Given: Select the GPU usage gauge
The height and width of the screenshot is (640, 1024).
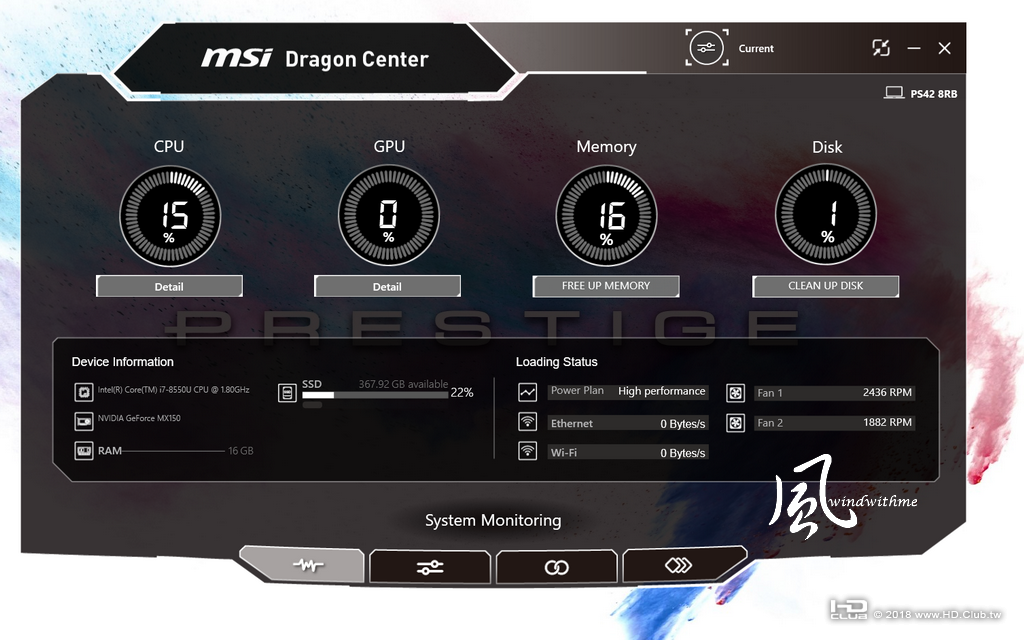Looking at the screenshot, I should [x=389, y=216].
